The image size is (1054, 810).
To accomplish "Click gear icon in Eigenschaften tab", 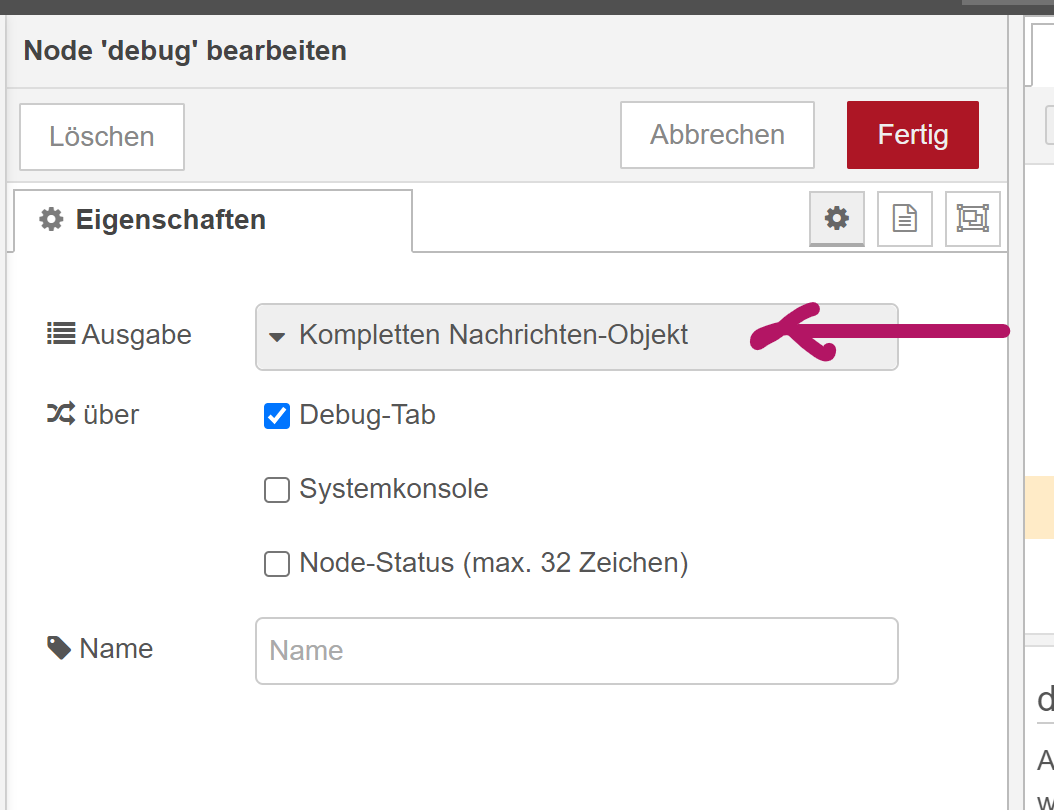I will tap(51, 220).
